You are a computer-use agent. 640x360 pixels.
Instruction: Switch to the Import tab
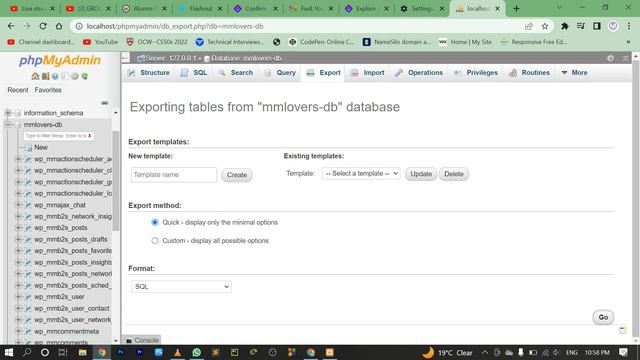pyautogui.click(x=368, y=73)
